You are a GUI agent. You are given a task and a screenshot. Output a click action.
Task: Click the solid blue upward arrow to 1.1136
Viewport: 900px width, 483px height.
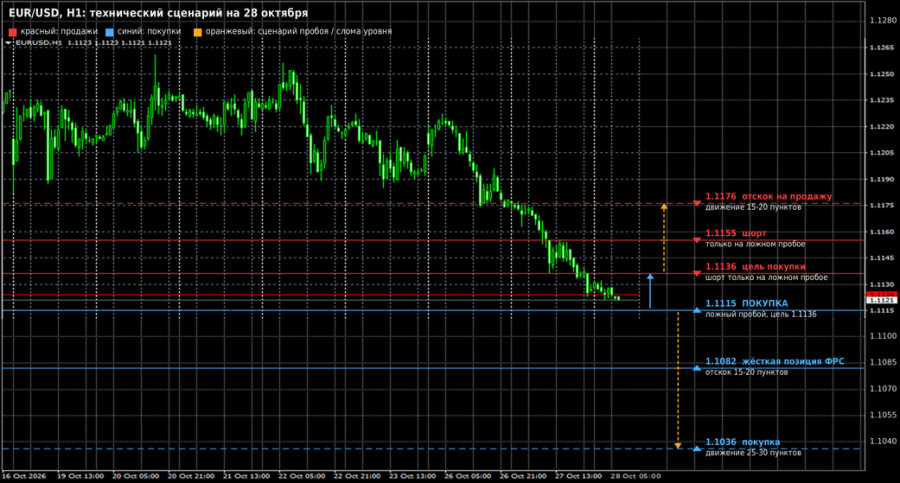coord(650,291)
